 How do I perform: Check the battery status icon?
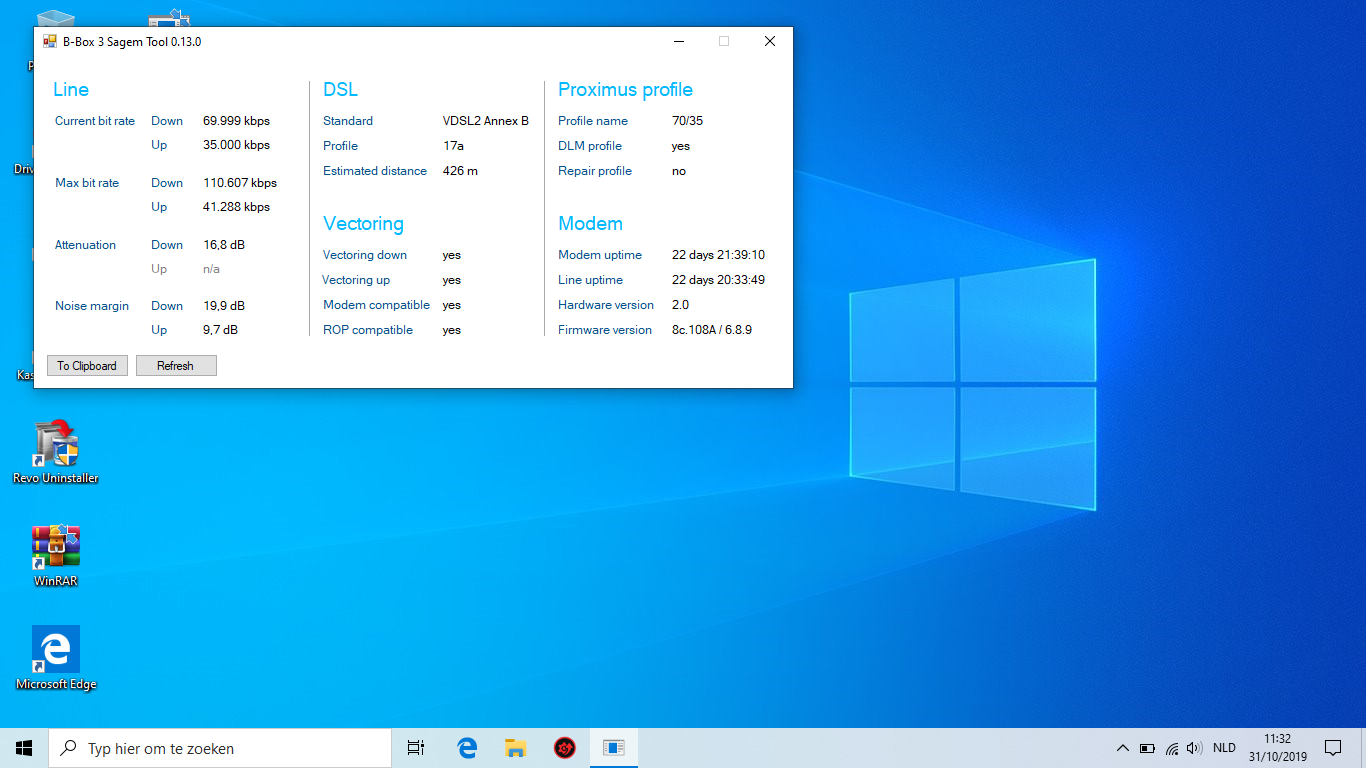[x=1147, y=748]
